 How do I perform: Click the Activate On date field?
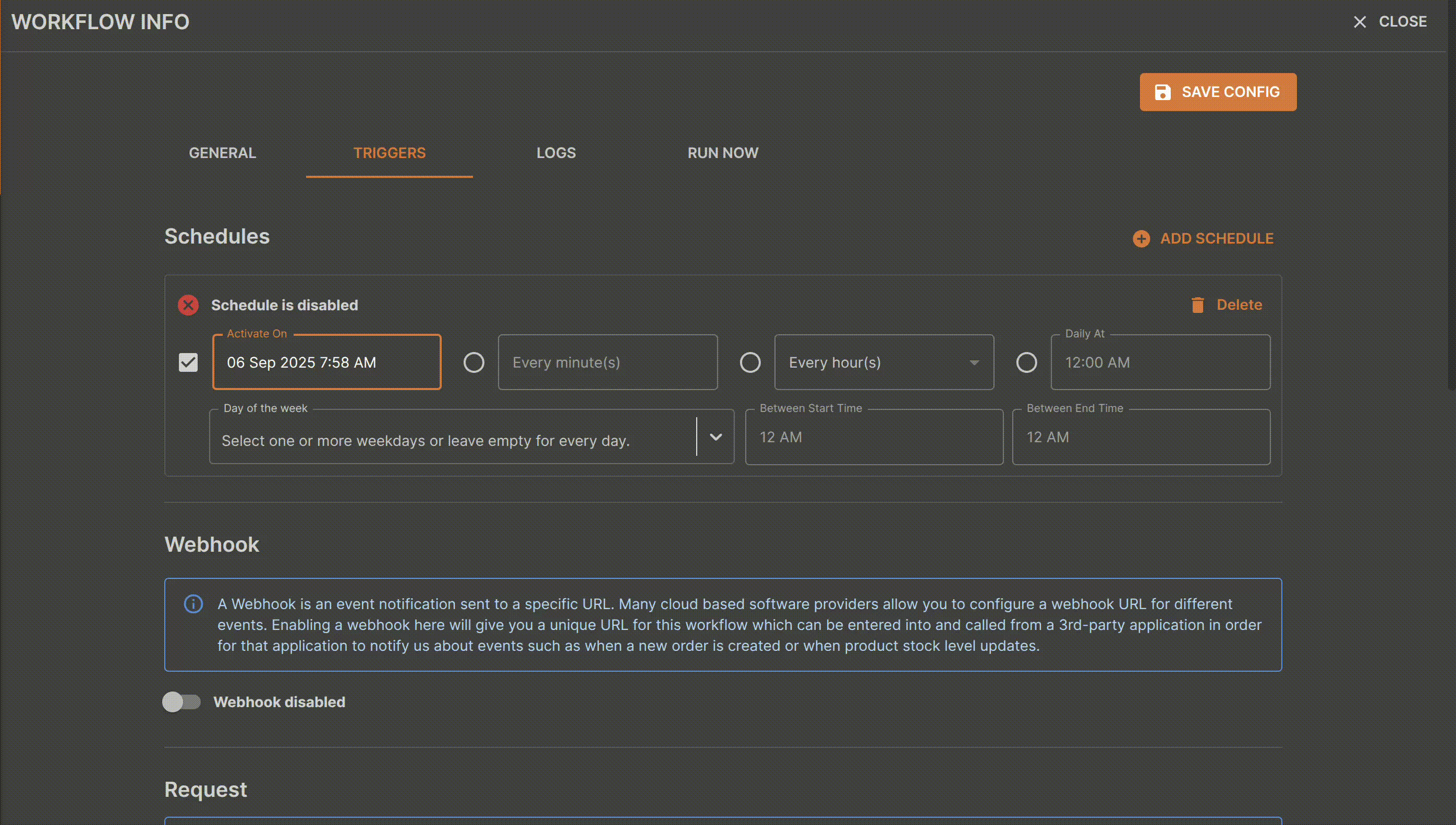[x=326, y=362]
